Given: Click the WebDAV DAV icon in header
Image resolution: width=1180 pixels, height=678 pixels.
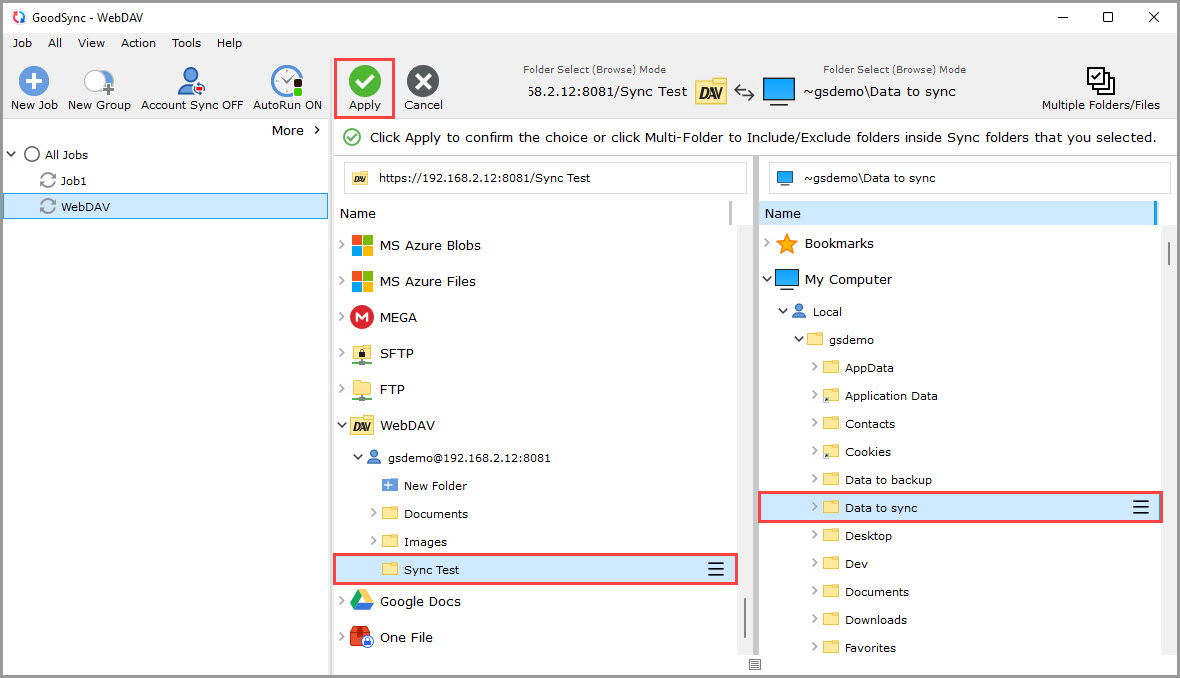Looking at the screenshot, I should click(x=710, y=92).
